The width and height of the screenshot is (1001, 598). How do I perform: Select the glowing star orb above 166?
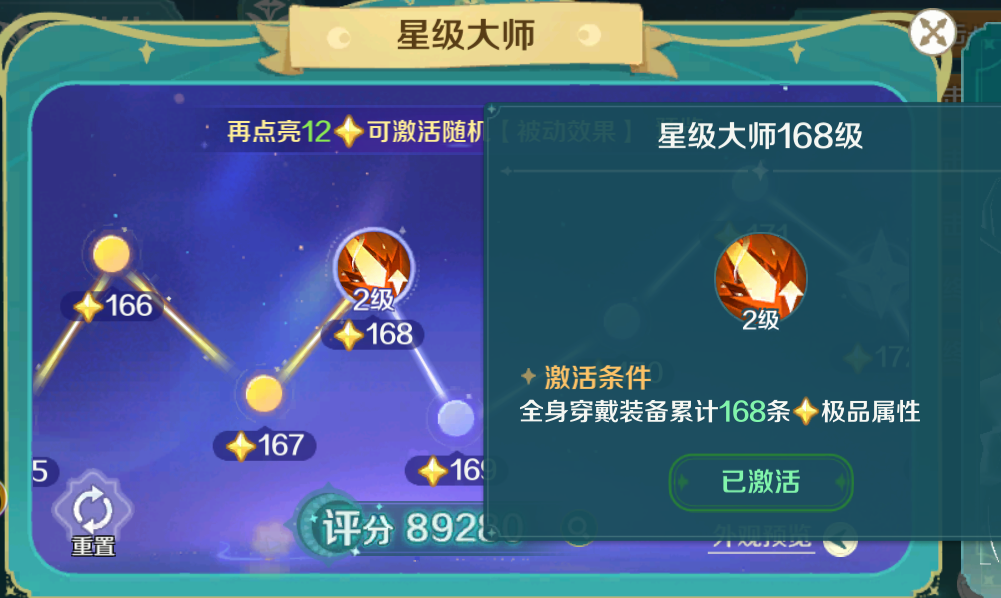pos(112,253)
